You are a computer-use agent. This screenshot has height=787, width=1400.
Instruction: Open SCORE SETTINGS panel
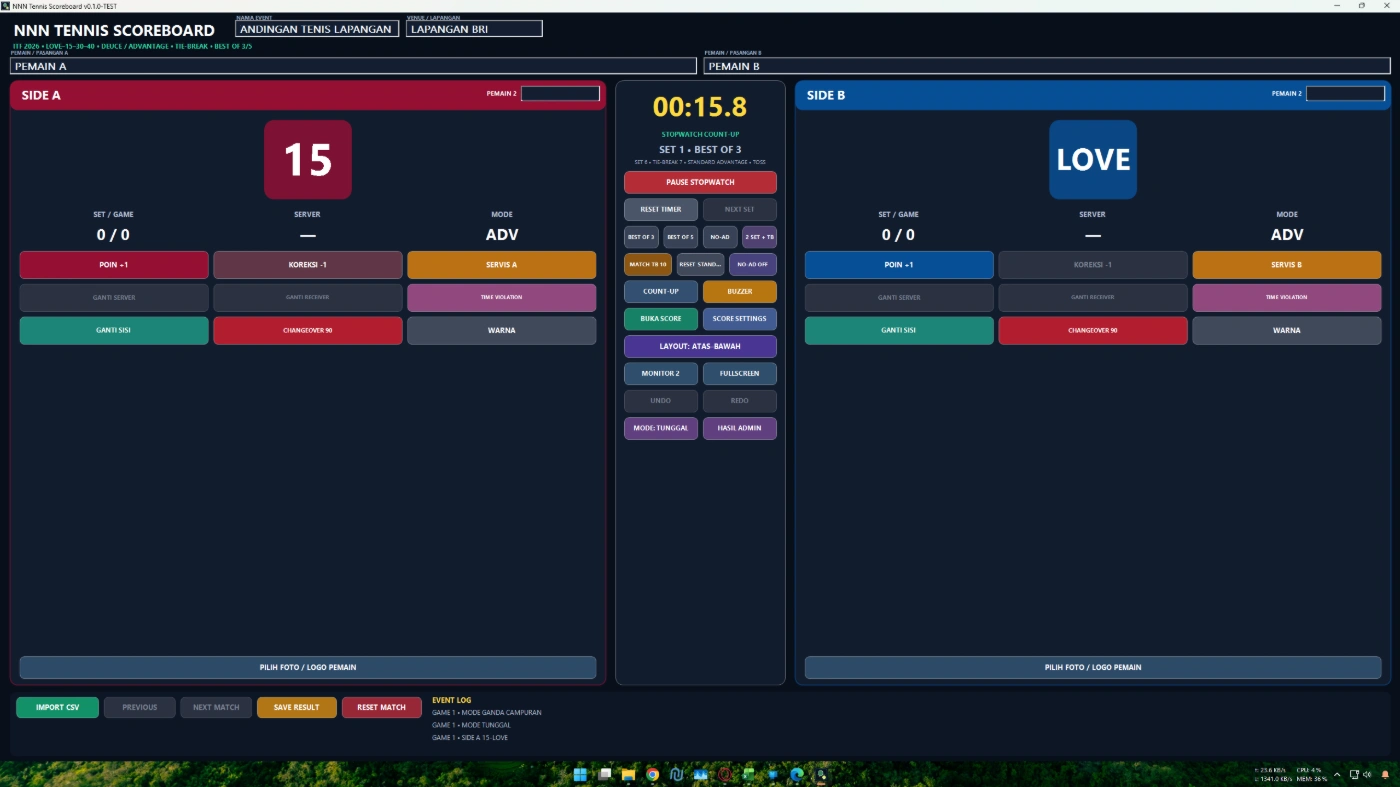click(x=740, y=319)
